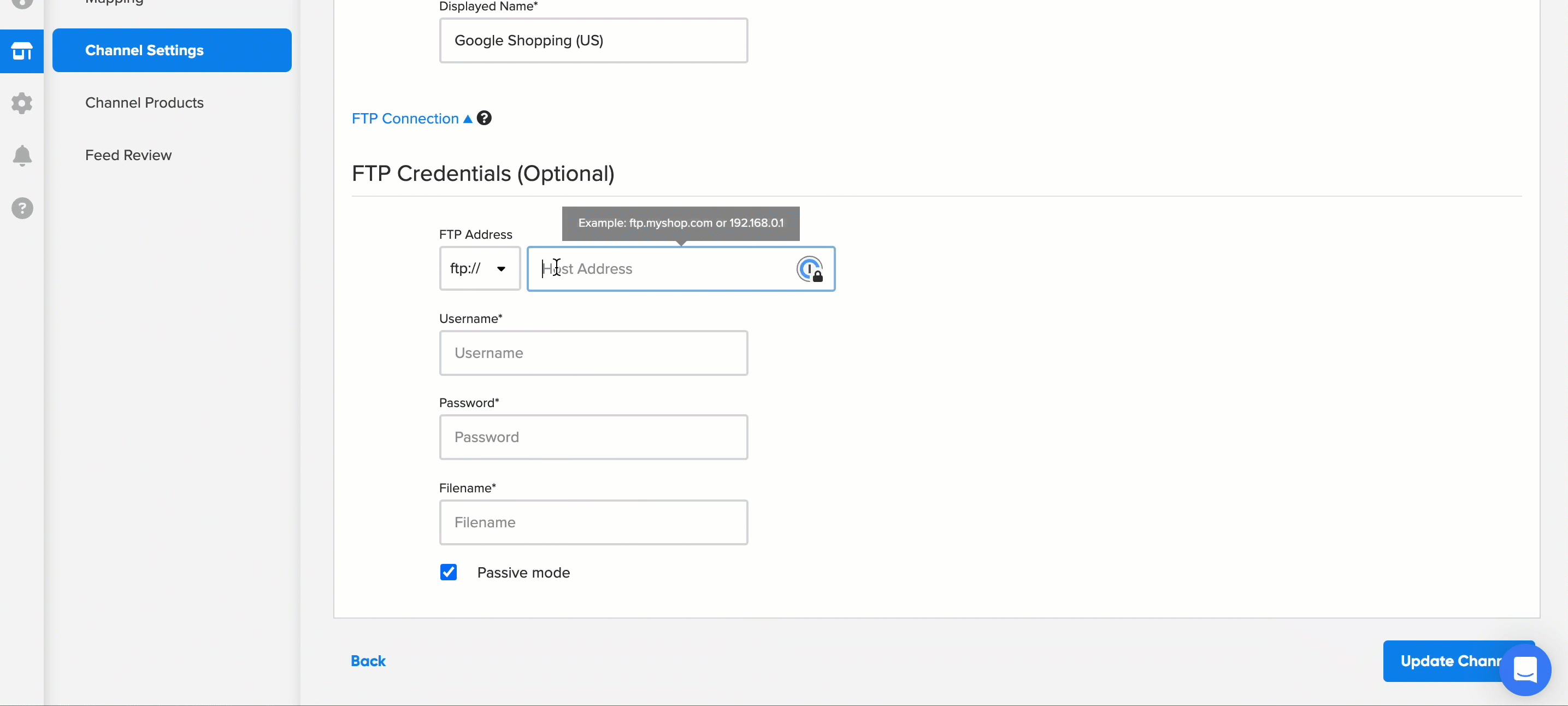The width and height of the screenshot is (1568, 706).
Task: Click the Update Channel button
Action: pos(1458,661)
